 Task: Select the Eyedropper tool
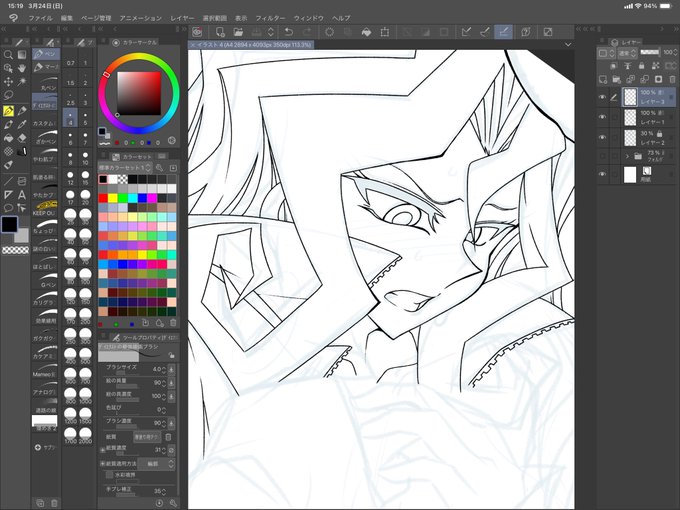tap(22, 125)
